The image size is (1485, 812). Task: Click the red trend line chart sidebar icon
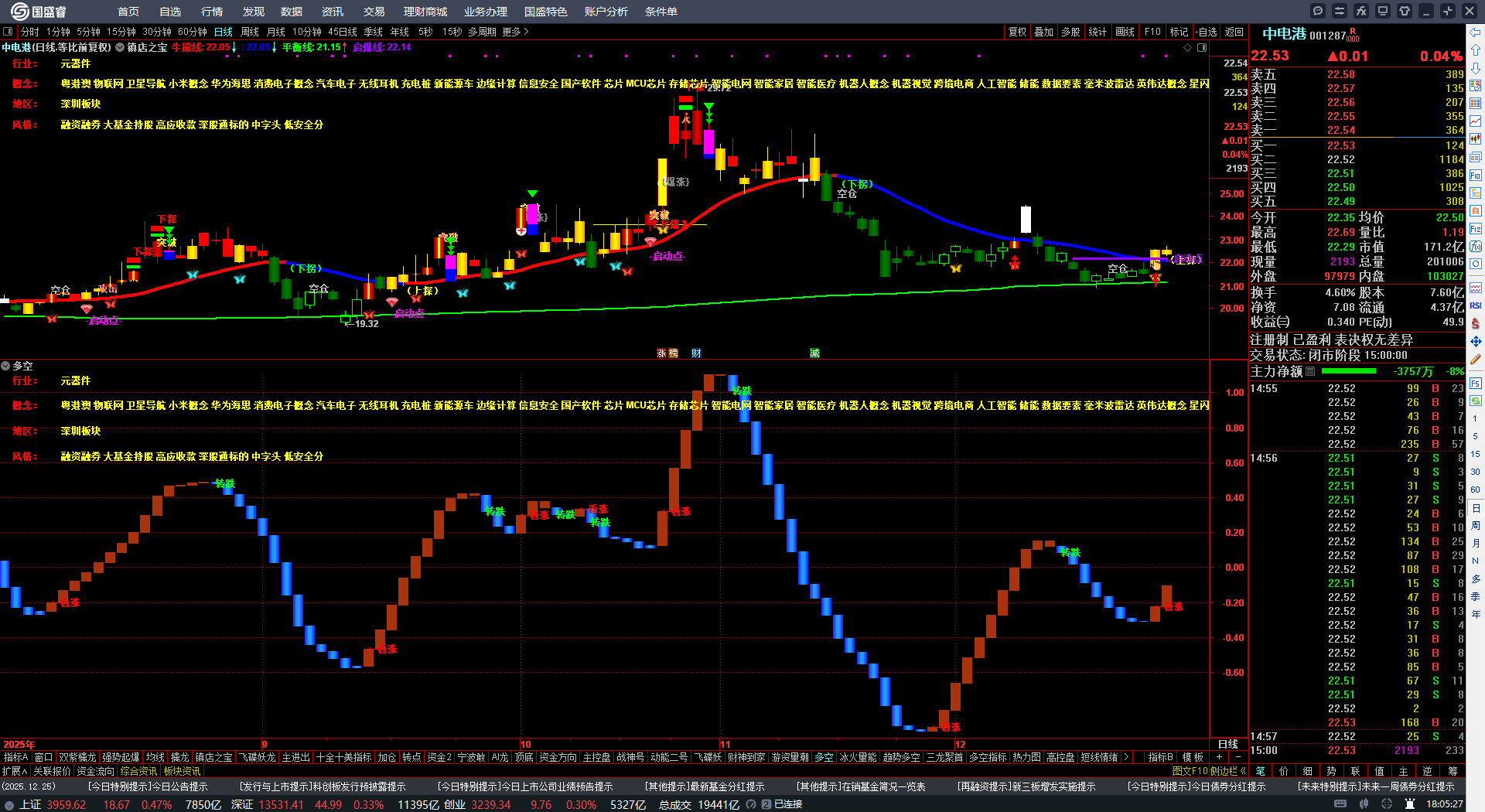tap(1476, 121)
